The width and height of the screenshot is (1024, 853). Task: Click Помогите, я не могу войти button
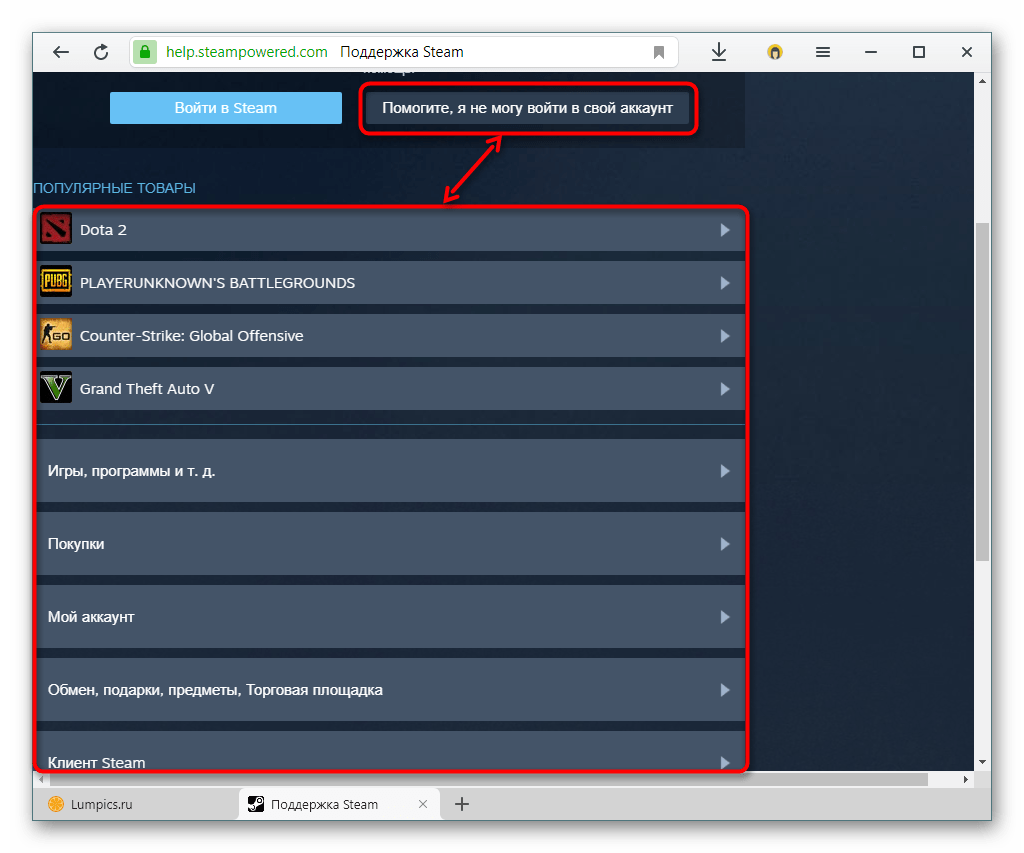click(527, 108)
